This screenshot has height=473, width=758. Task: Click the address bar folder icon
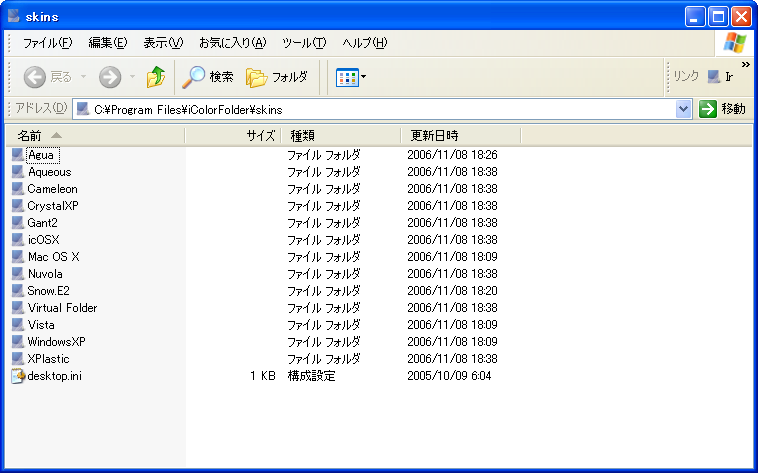[x=83, y=109]
